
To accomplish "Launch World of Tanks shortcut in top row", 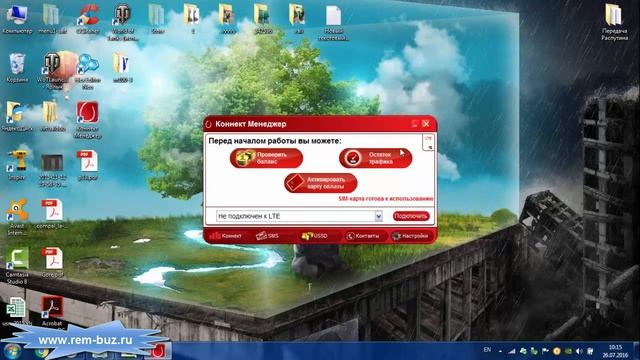I will click(x=122, y=22).
